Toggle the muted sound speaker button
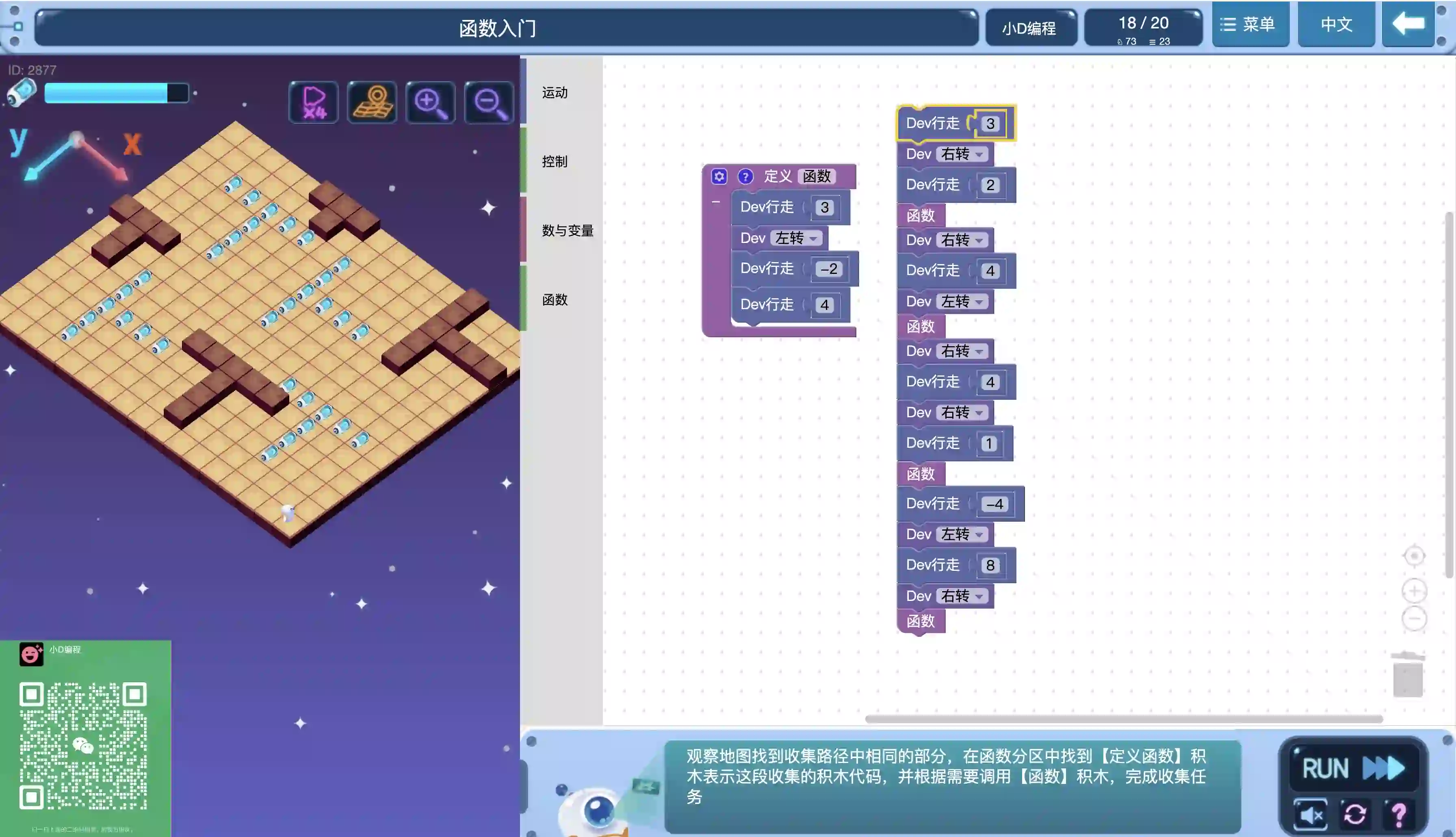This screenshot has width=1456, height=837. [1311, 814]
